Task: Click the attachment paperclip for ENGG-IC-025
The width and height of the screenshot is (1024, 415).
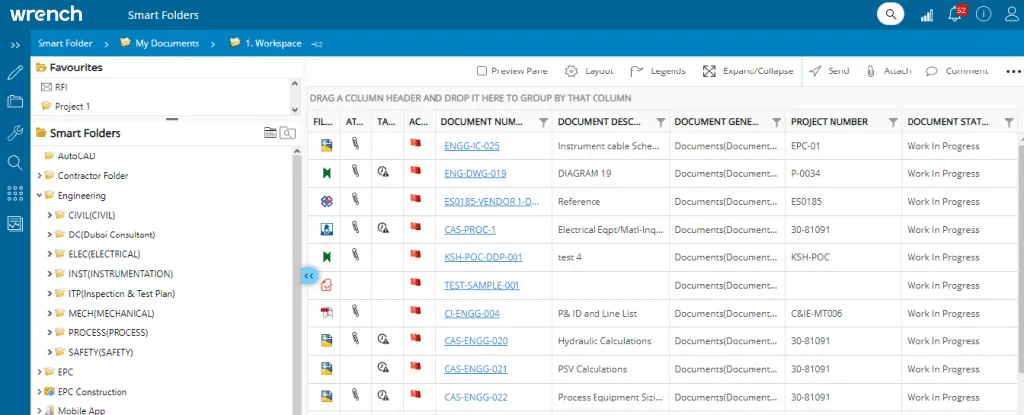Action: [x=355, y=144]
